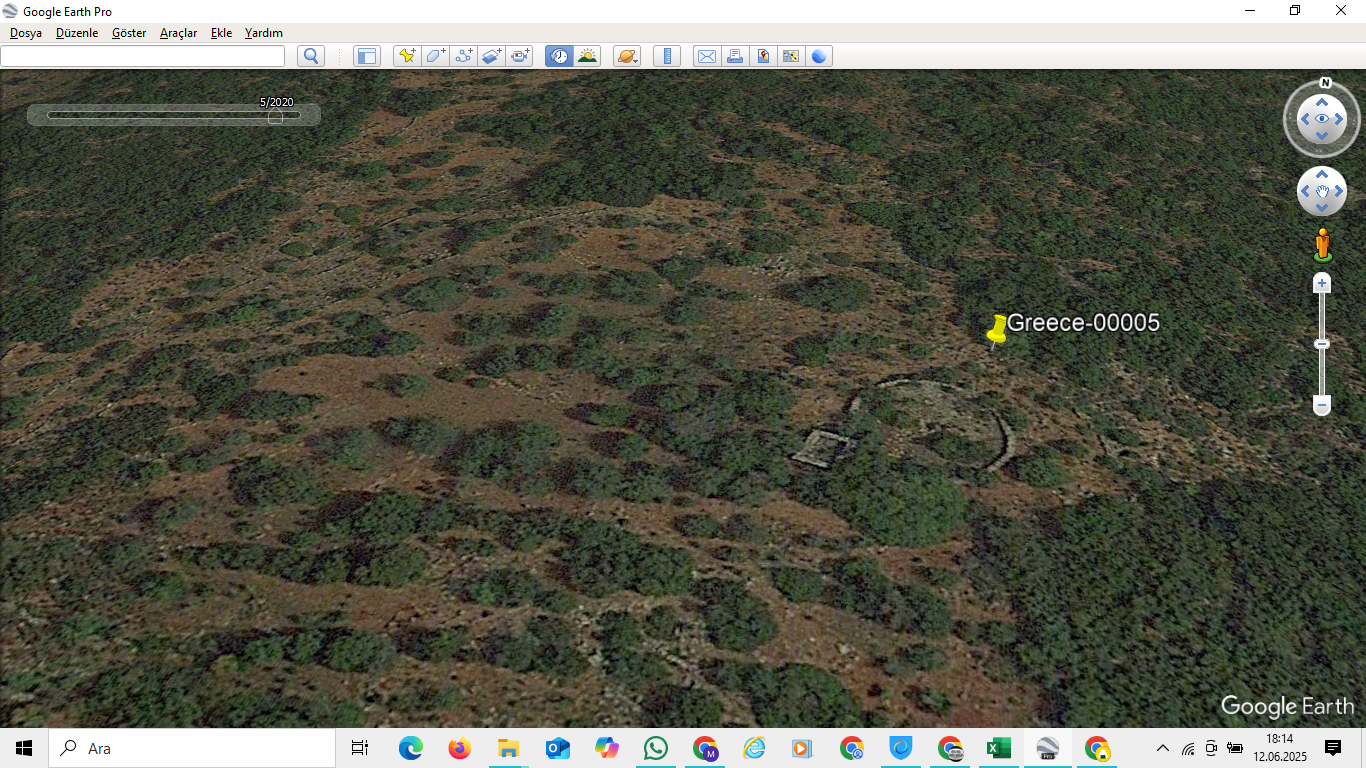The width and height of the screenshot is (1366, 768).
Task: Click the Save Image toolbar icon
Action: point(763,56)
